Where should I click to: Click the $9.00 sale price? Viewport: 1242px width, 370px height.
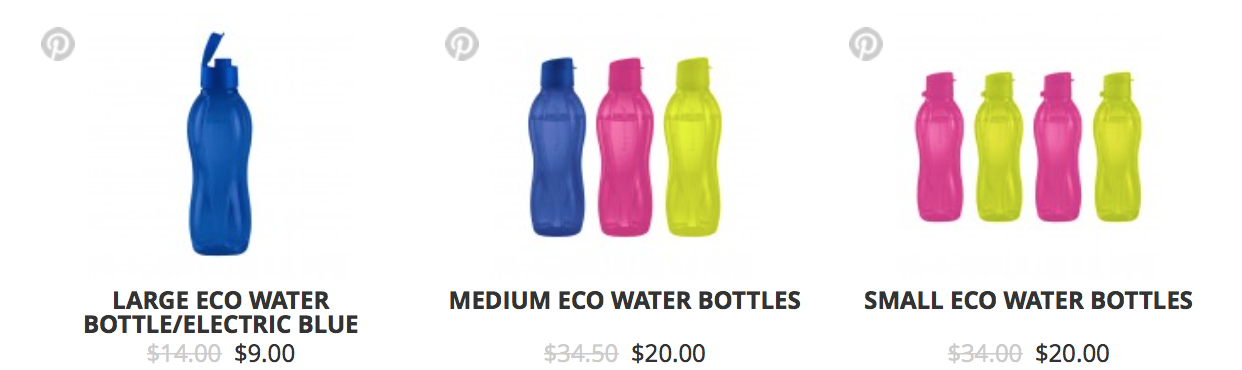pos(264,353)
